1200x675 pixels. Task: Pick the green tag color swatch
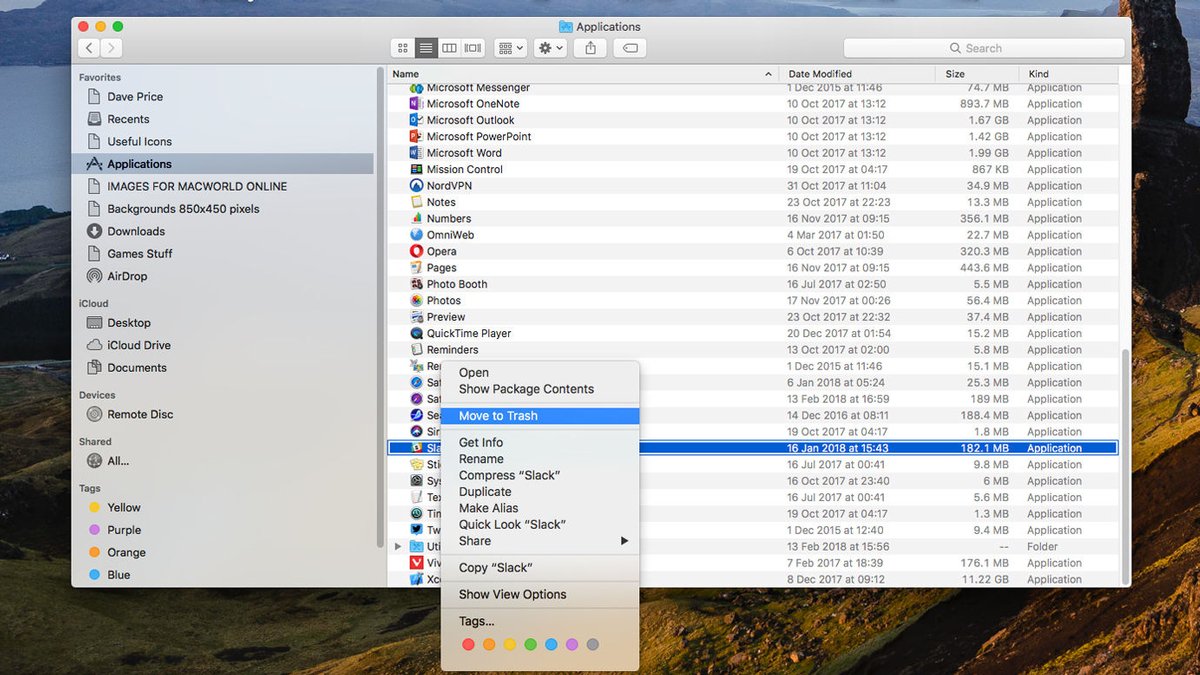coord(530,644)
